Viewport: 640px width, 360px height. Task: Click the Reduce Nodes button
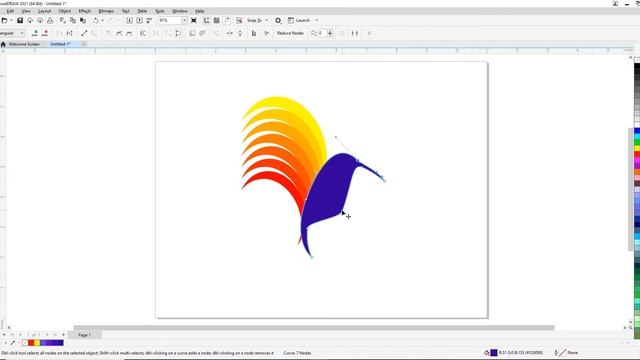click(x=290, y=33)
